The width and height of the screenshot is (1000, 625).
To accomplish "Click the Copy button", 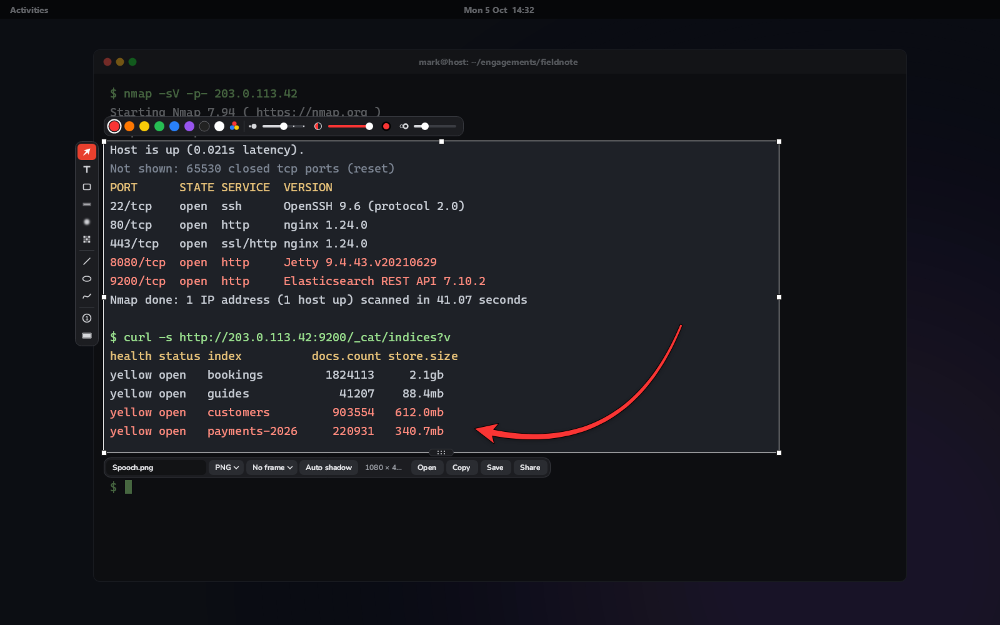I will (x=461, y=467).
